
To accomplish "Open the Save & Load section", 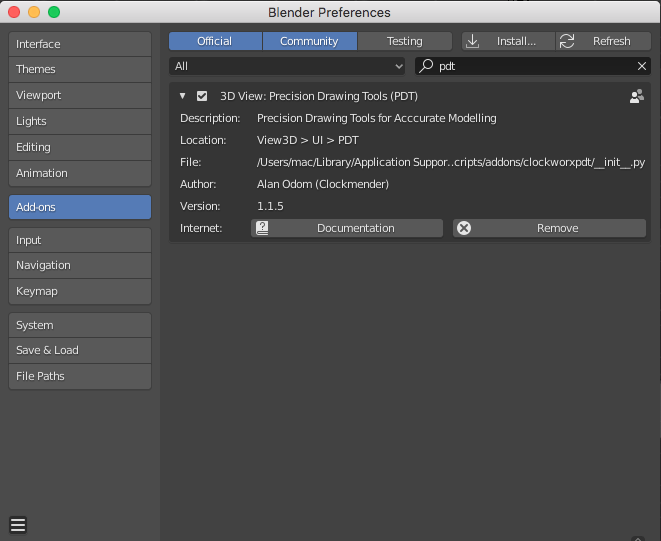I will 80,350.
